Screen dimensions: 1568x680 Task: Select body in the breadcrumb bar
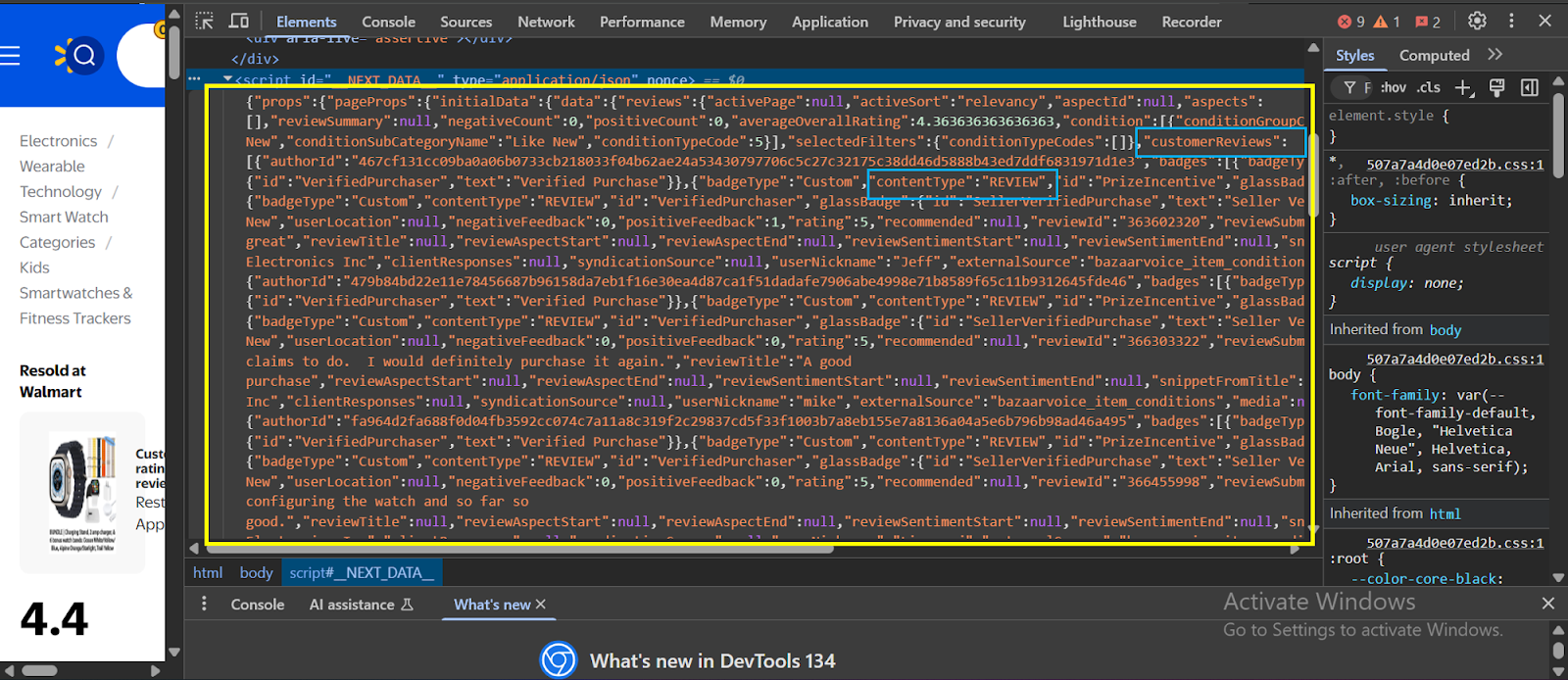[256, 572]
